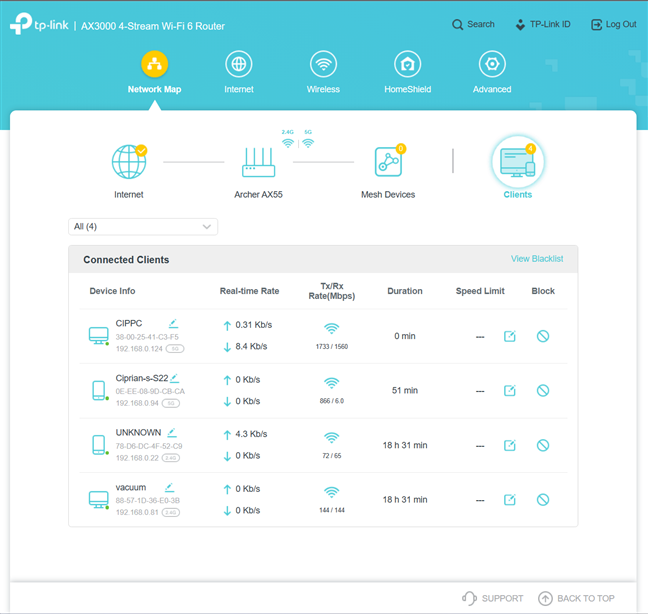Click the UNKNOWN phone device icon

99,445
